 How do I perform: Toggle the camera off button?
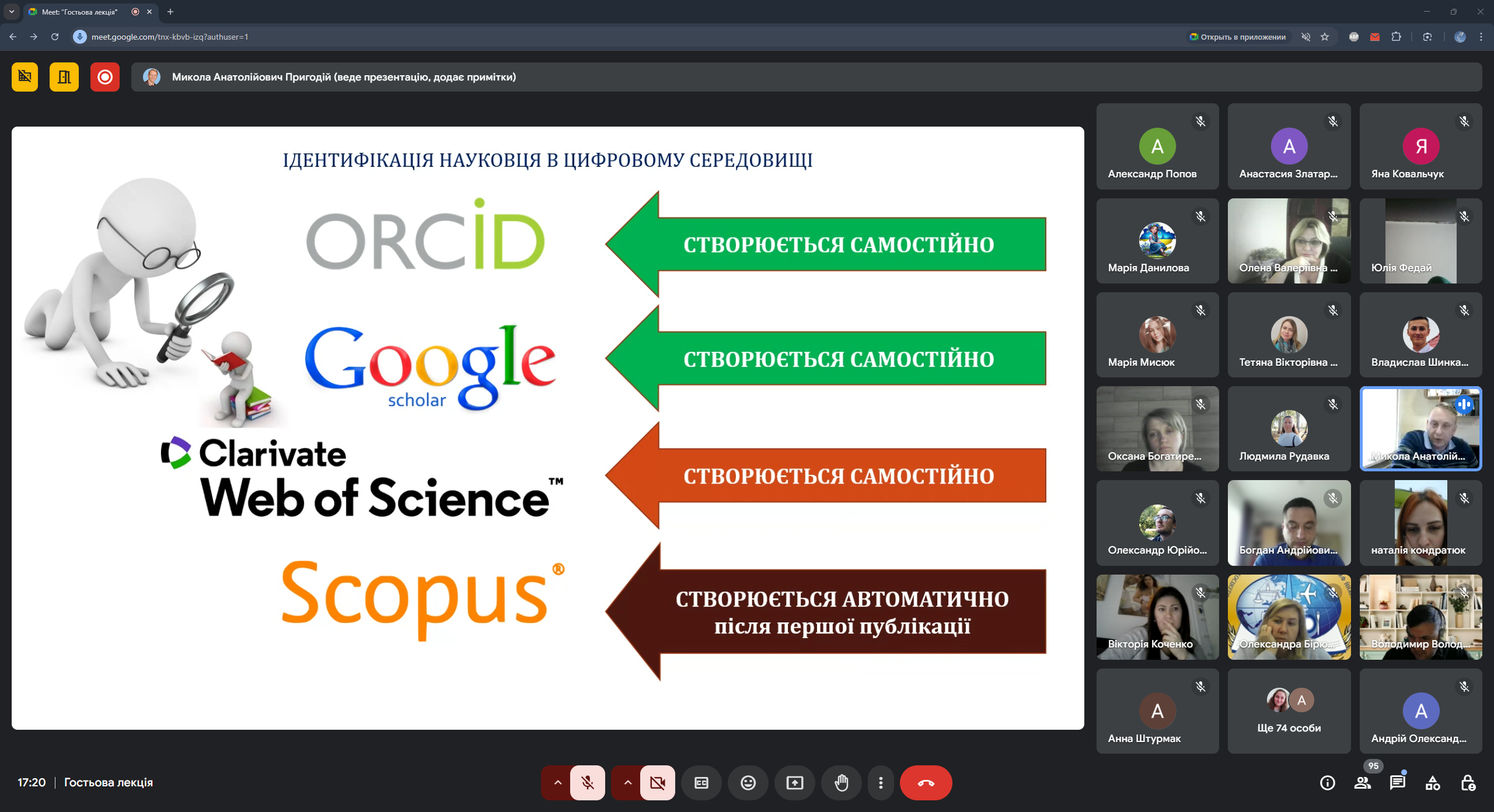pyautogui.click(x=657, y=783)
